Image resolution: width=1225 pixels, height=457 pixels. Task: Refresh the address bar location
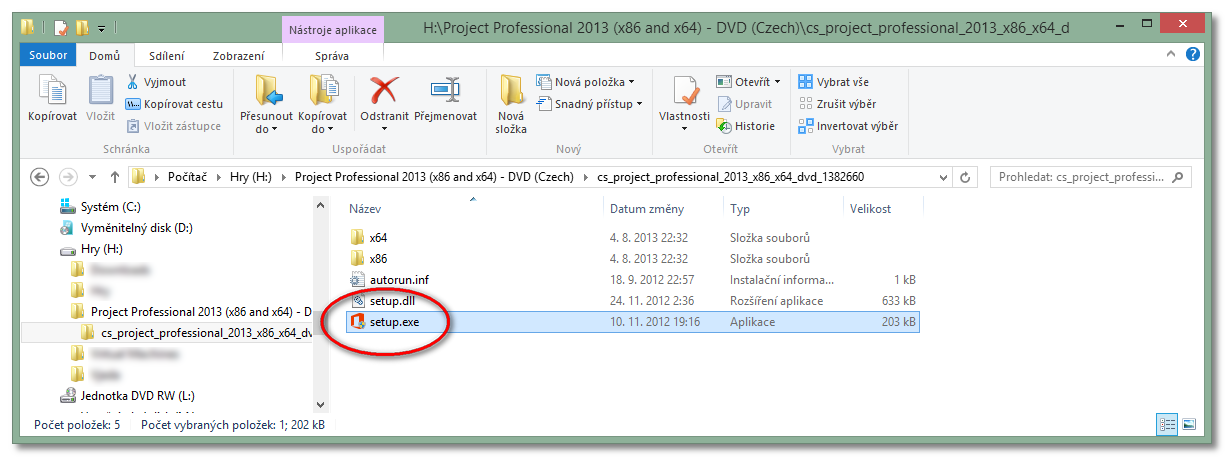pos(965,177)
